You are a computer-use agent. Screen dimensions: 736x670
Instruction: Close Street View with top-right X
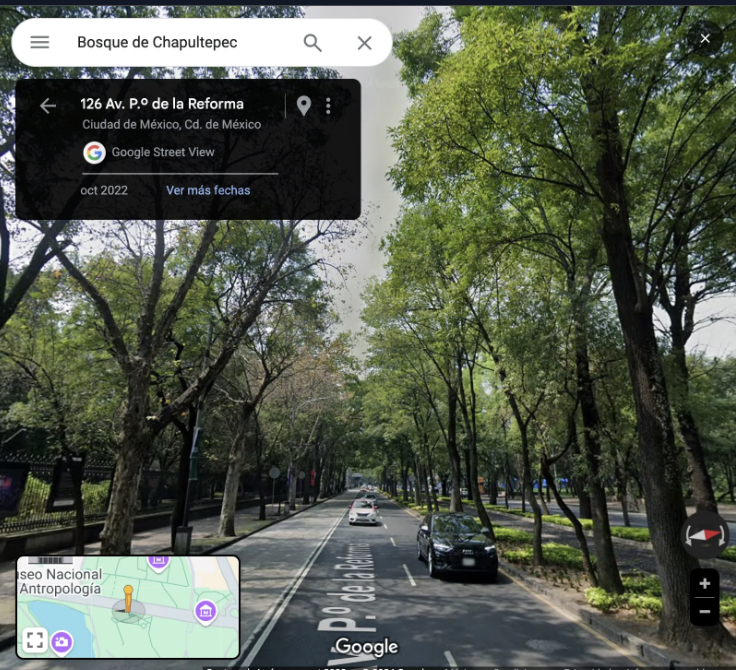705,38
